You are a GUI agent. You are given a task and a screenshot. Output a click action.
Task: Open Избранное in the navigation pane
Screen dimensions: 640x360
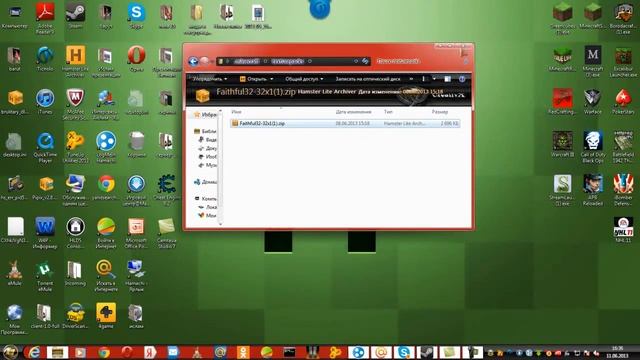(206, 115)
